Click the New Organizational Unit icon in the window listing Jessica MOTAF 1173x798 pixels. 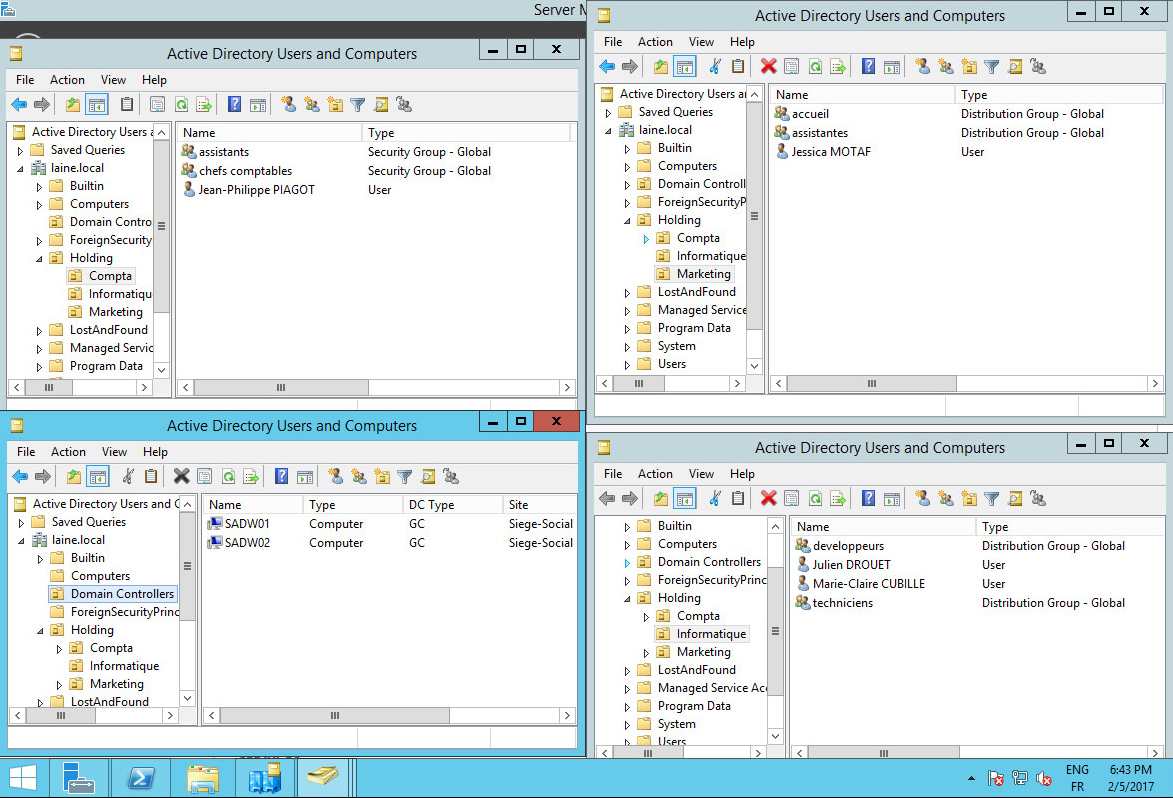(x=969, y=67)
